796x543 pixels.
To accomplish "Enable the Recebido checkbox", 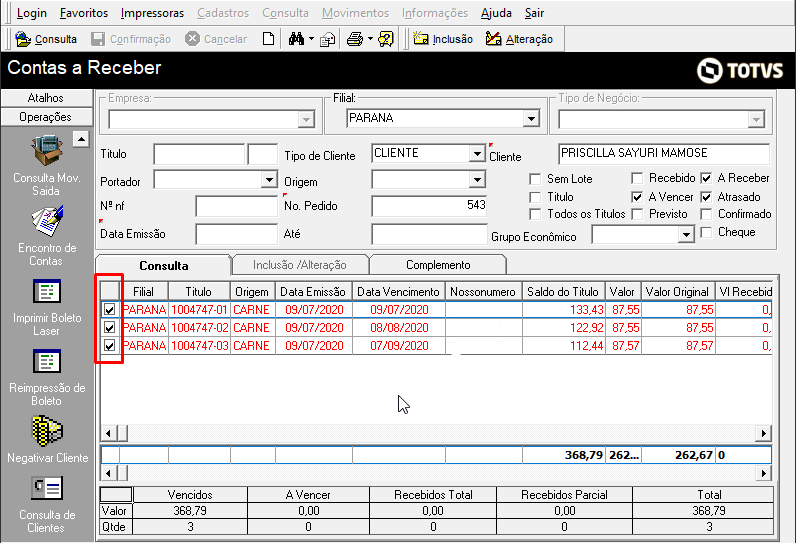I will pyautogui.click(x=637, y=178).
